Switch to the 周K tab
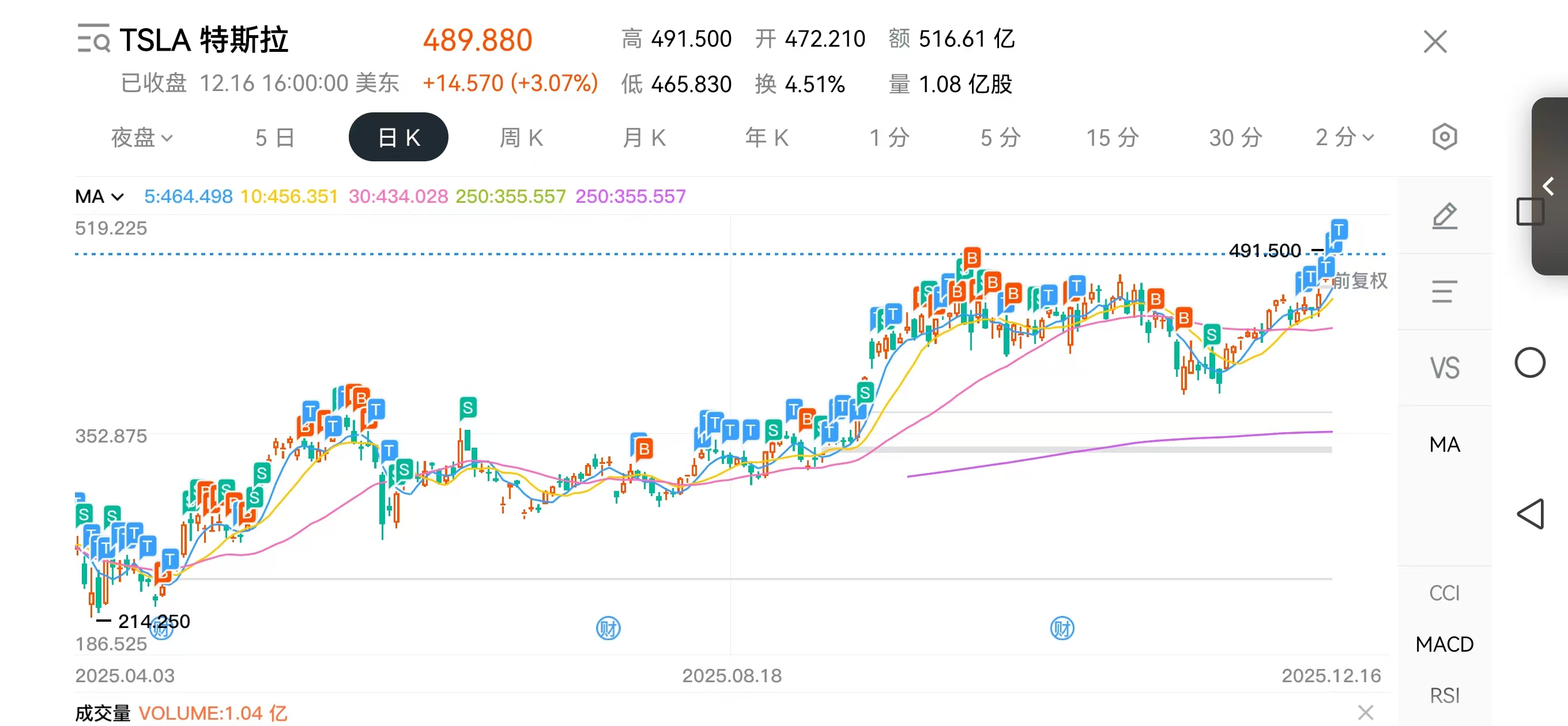Screen dimensions: 1568x726 pyautogui.click(x=521, y=138)
